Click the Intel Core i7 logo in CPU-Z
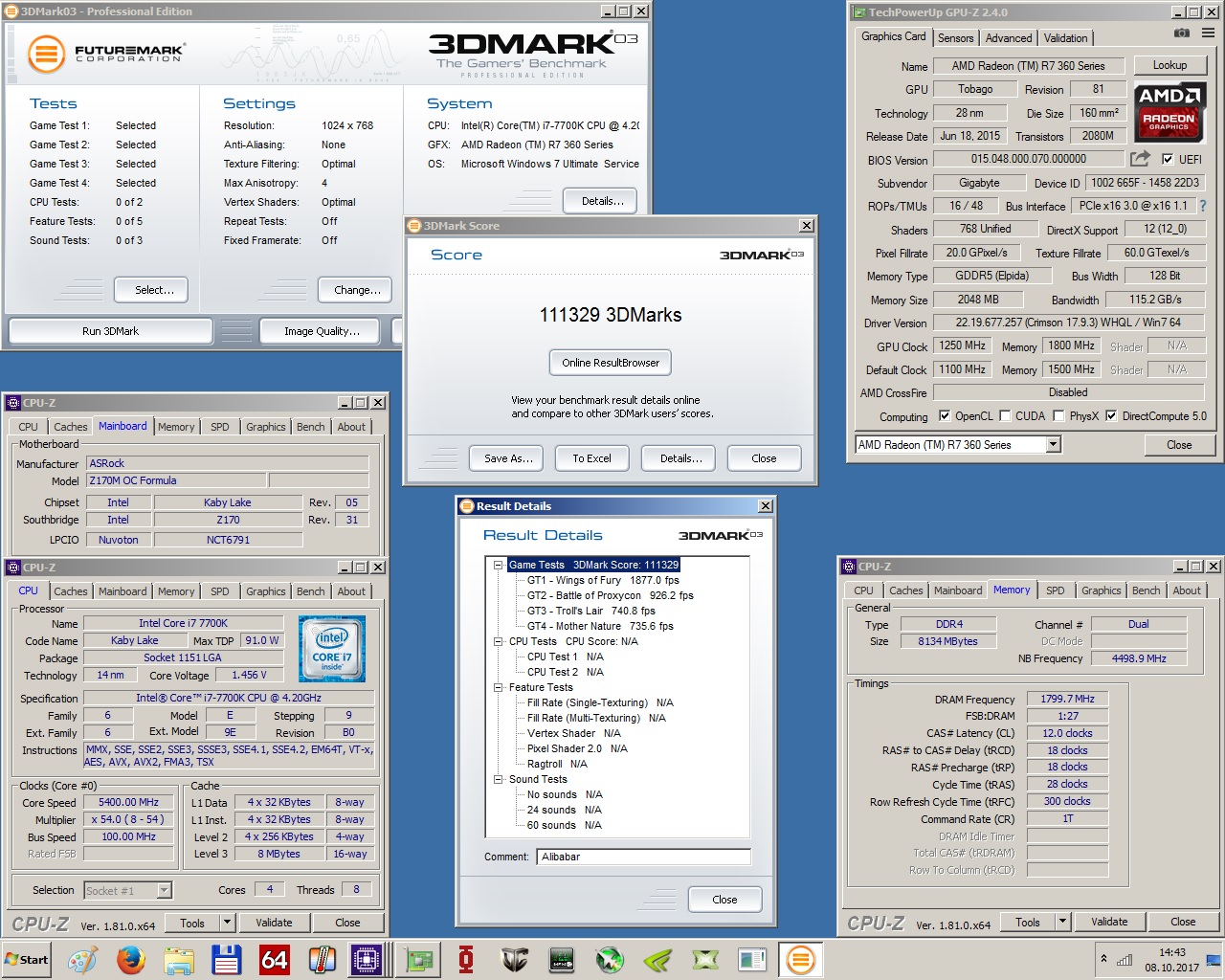 pos(332,649)
